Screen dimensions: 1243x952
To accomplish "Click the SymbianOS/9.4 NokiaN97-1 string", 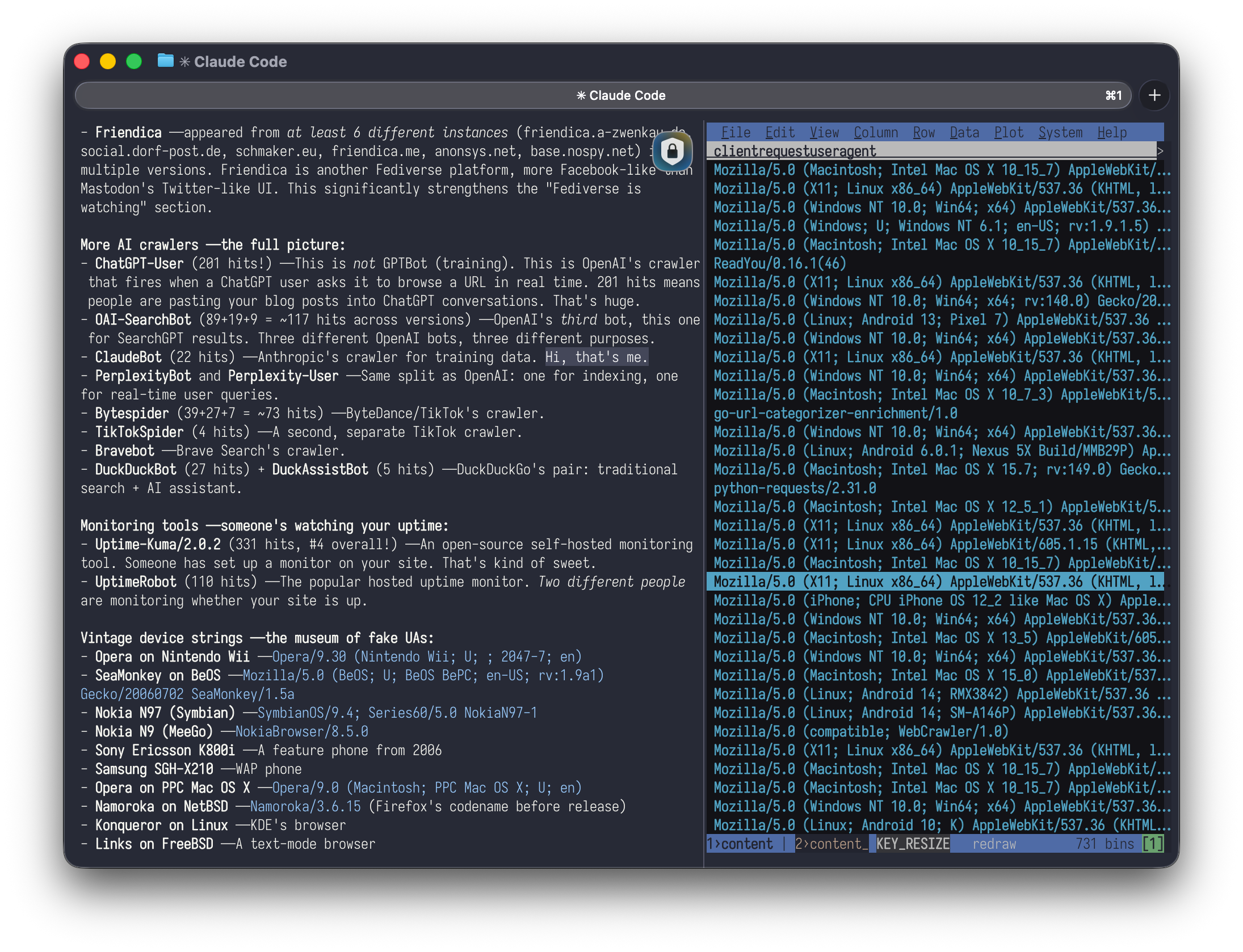I will [x=397, y=713].
